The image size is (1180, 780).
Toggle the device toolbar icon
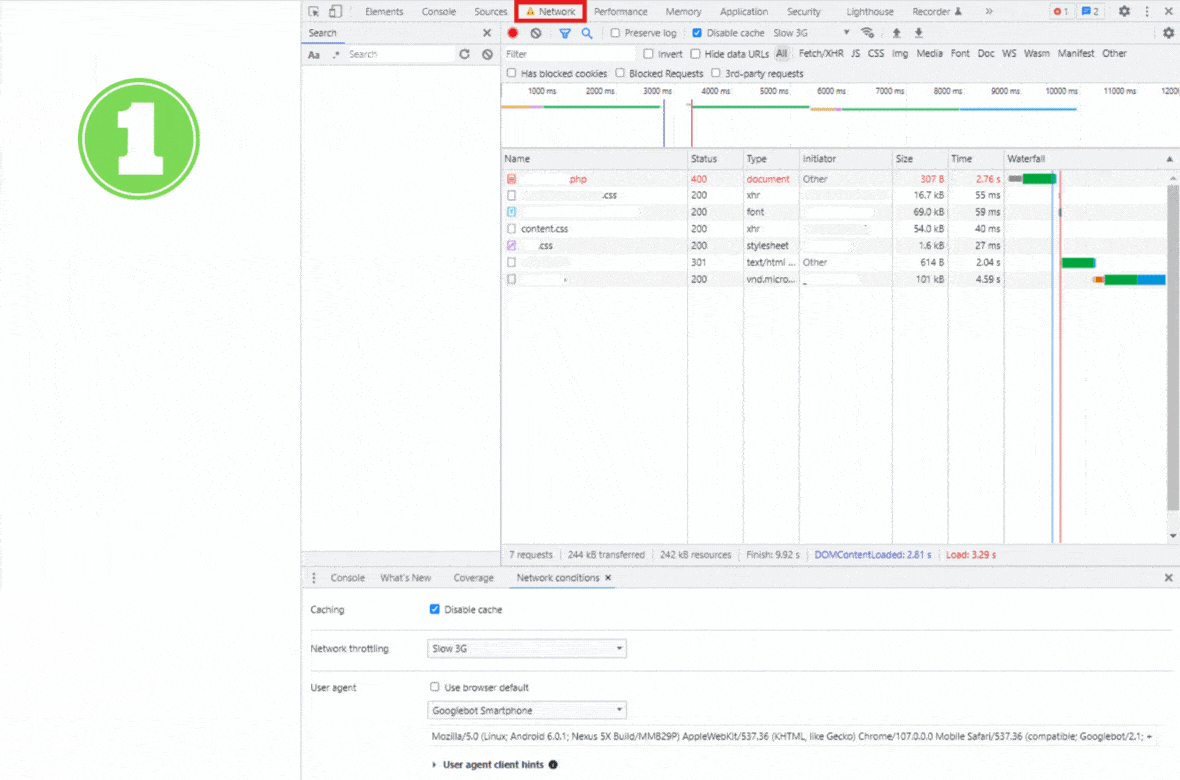(335, 12)
